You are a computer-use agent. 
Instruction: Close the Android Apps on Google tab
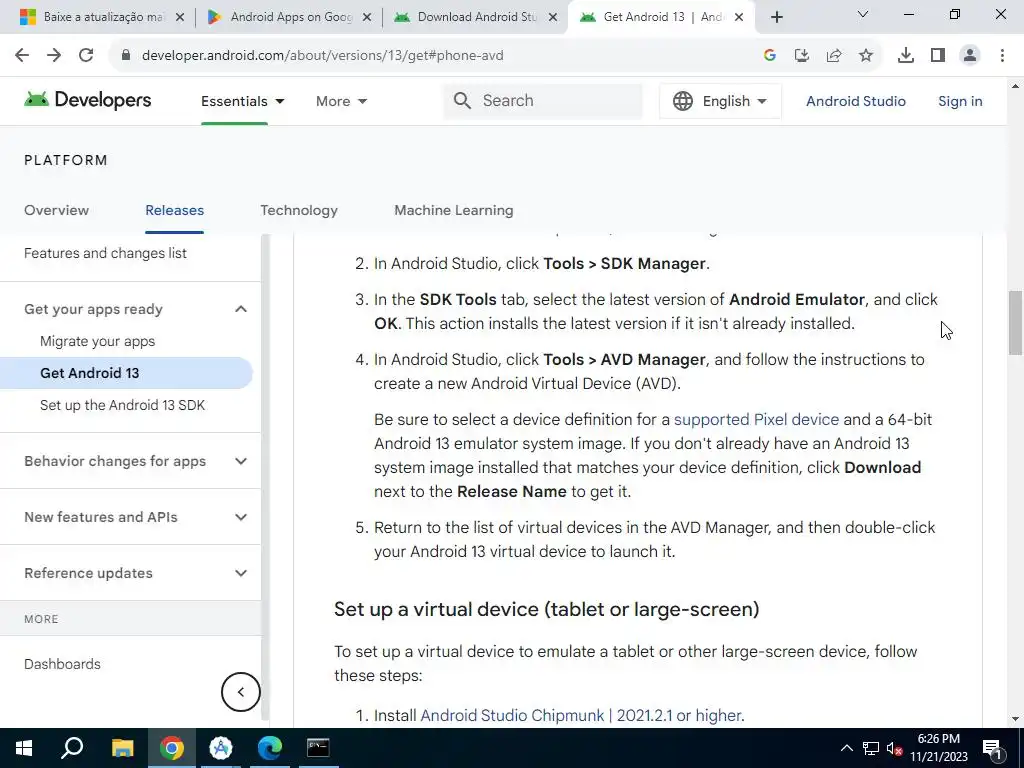click(x=367, y=18)
